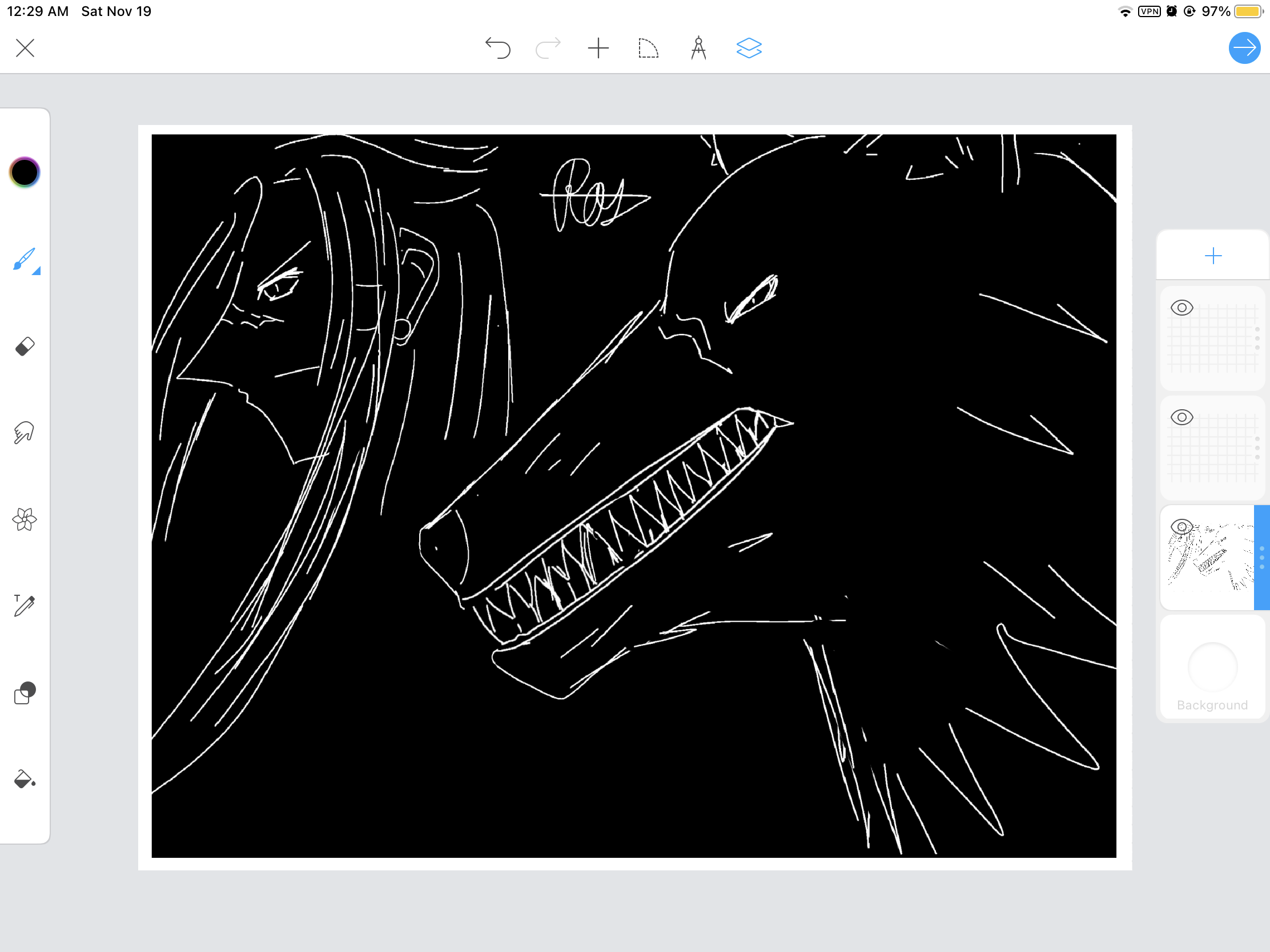Screen dimensions: 1270x952
Task: Add new layer with plus button
Action: [1212, 256]
